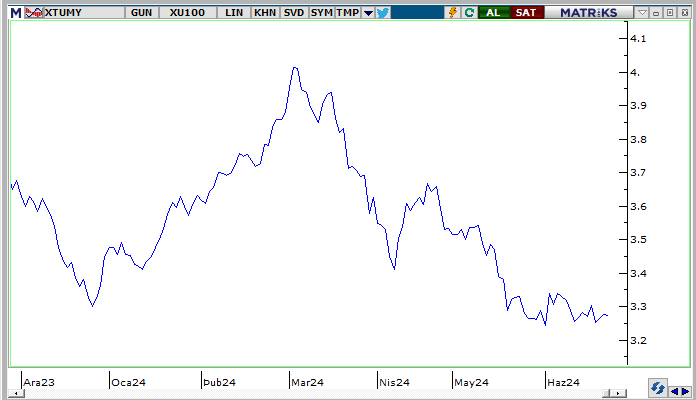The width and height of the screenshot is (696, 400).
Task: Click the horizontal scrollbar thumb
Action: [606, 393]
